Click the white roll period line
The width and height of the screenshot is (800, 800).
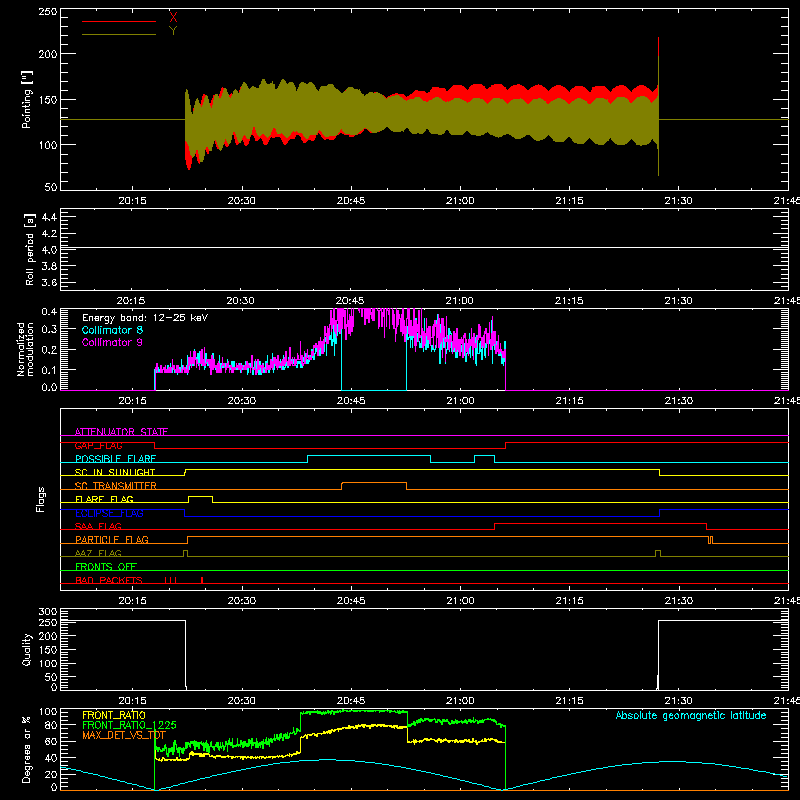tap(424, 248)
